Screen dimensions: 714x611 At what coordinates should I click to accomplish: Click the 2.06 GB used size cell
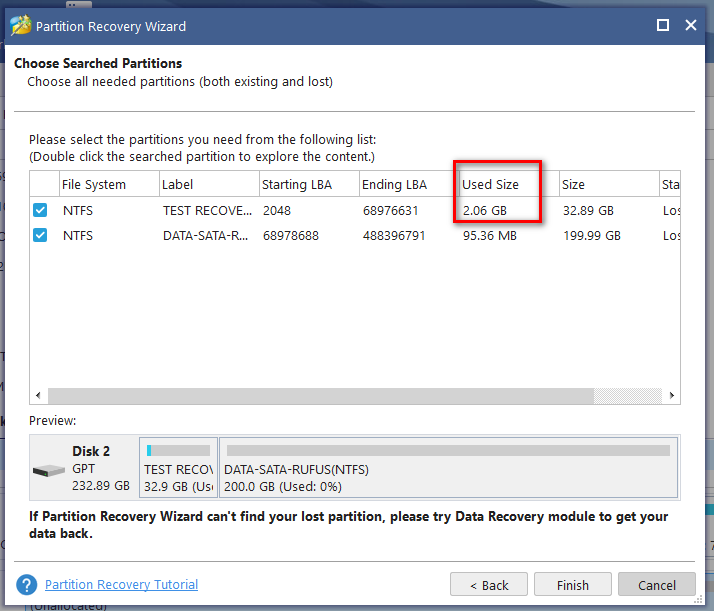pos(484,210)
